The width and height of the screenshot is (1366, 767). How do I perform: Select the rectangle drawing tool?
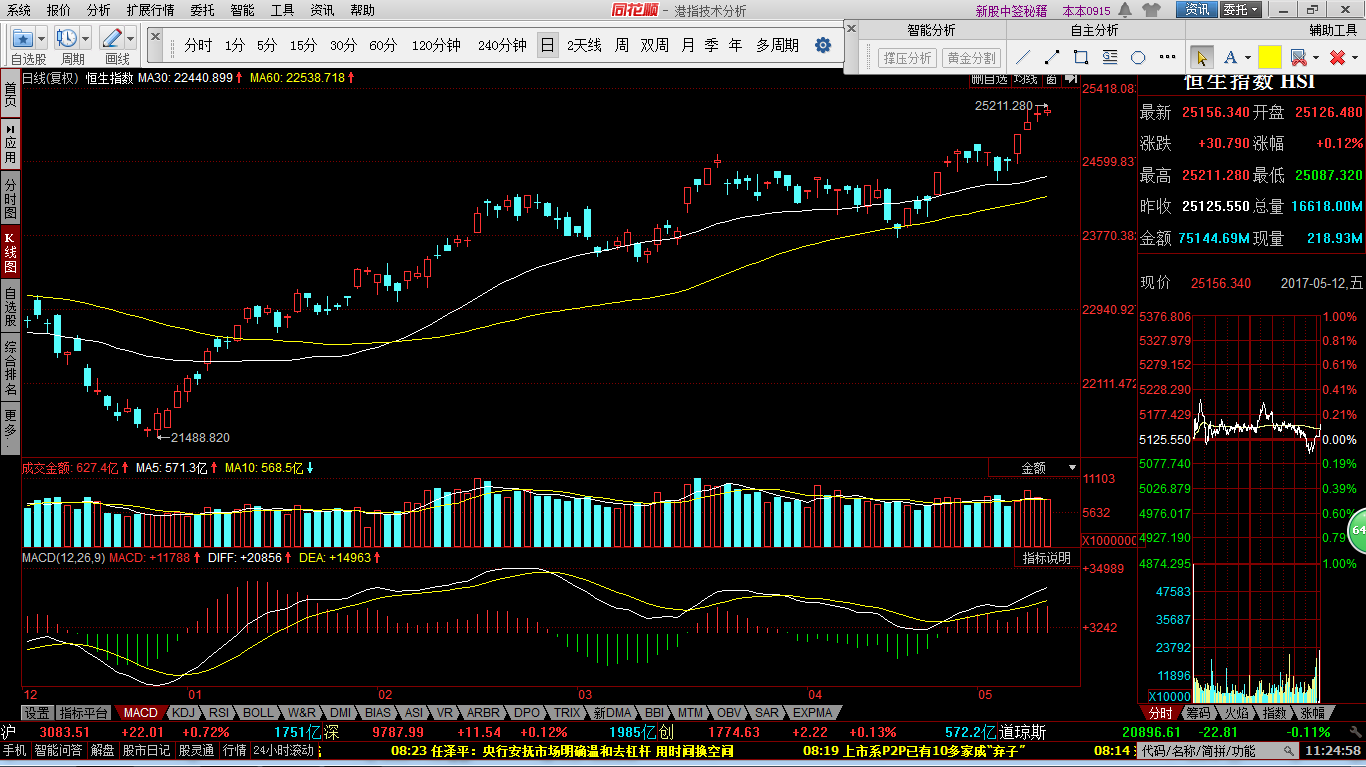[1081, 57]
